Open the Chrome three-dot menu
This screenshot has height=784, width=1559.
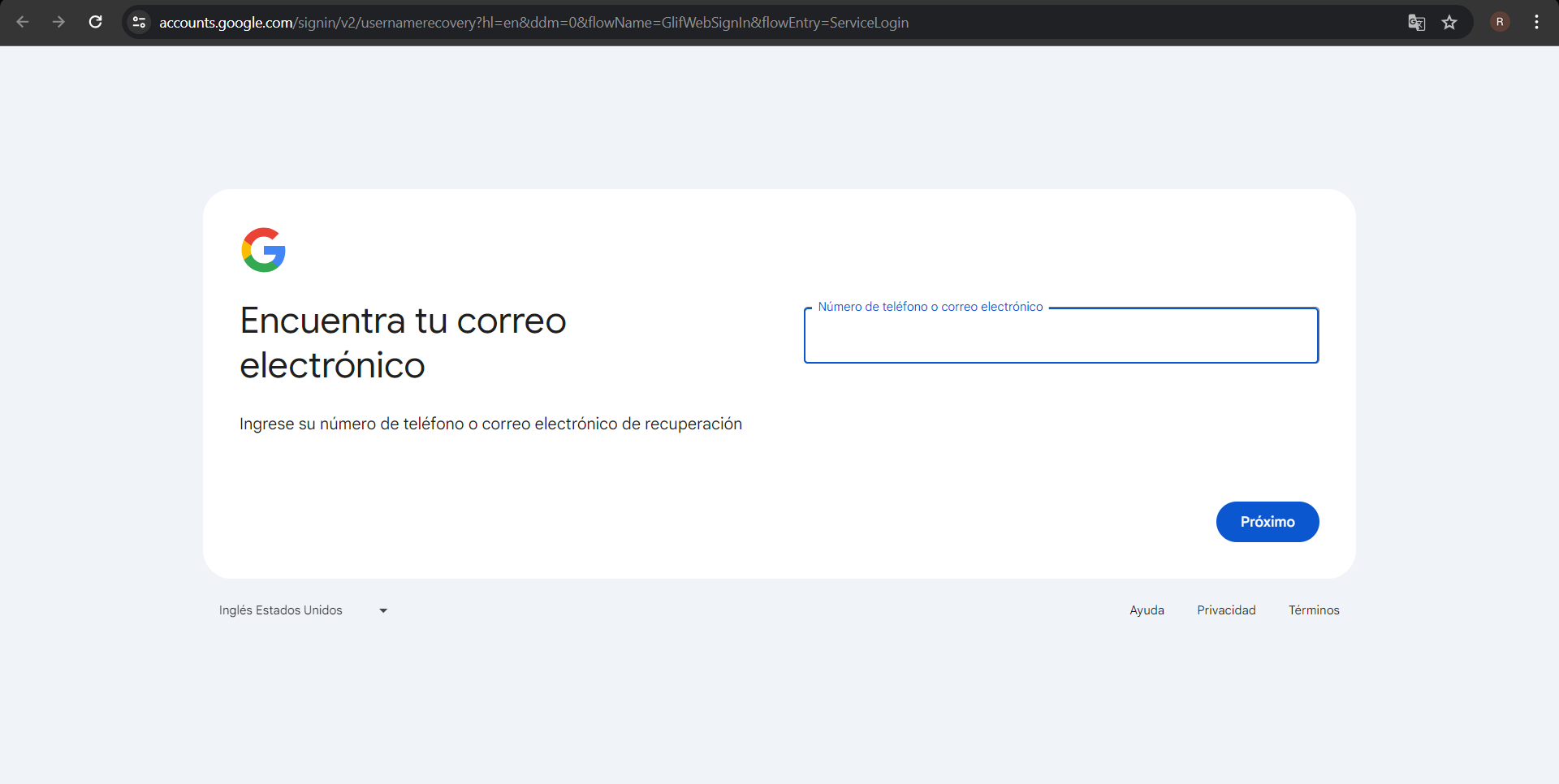[x=1536, y=22]
